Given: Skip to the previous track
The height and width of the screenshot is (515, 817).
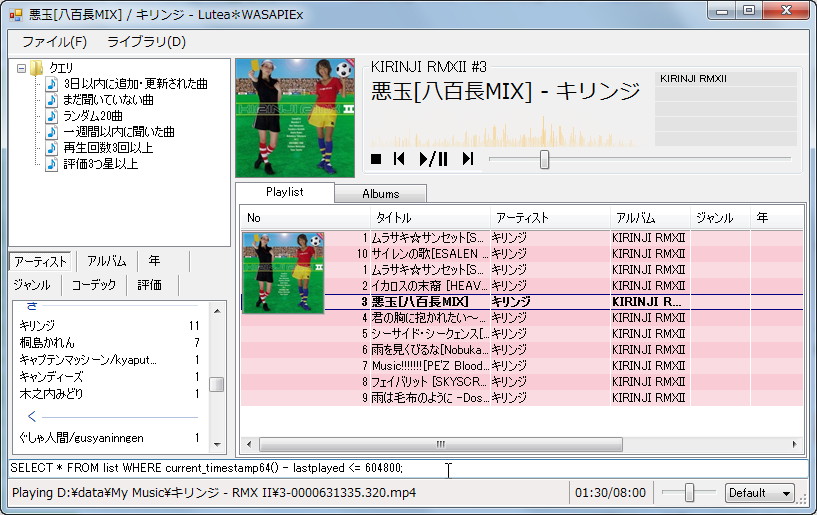Looking at the screenshot, I should (399, 159).
